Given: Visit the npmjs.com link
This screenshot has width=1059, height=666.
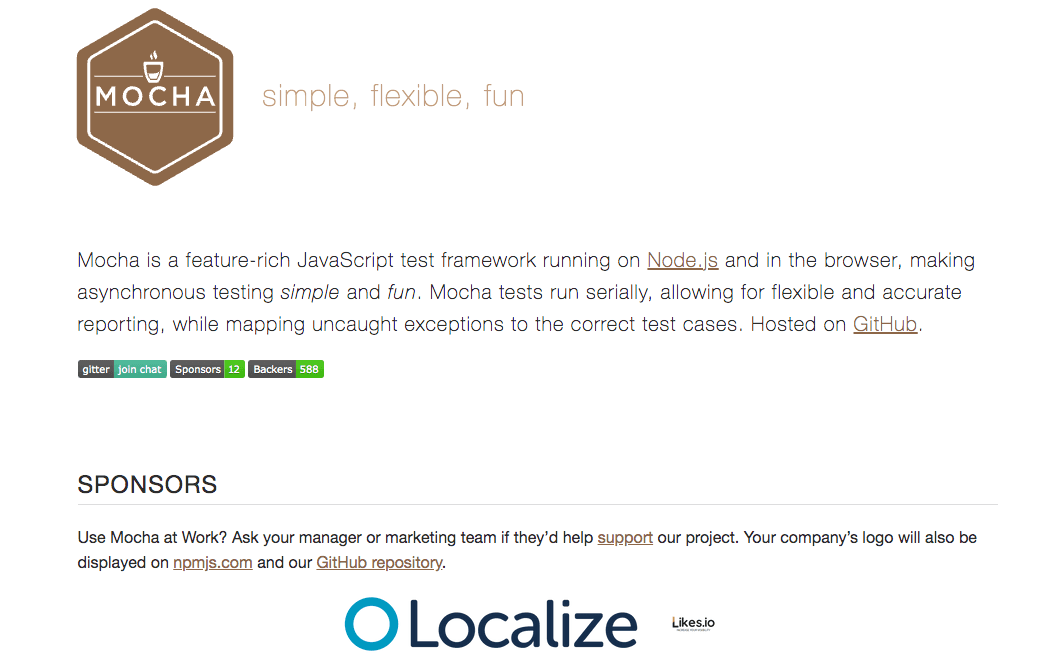Looking at the screenshot, I should (213, 563).
